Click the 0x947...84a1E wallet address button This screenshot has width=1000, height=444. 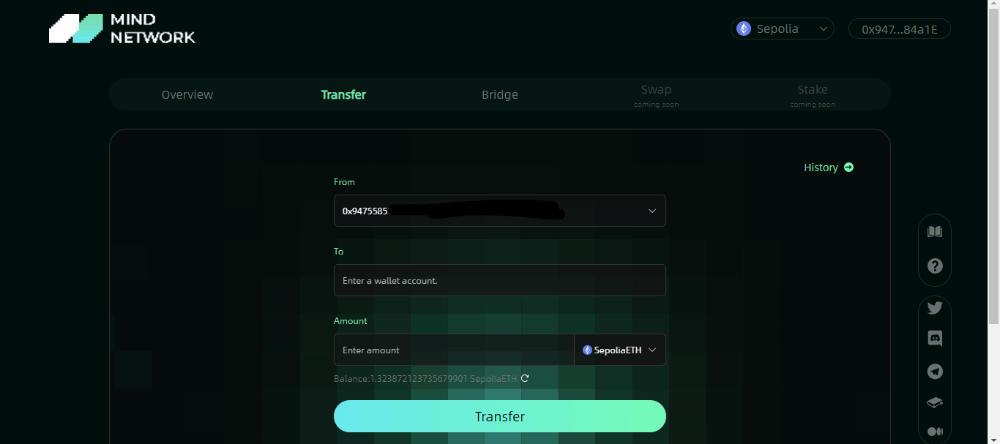click(x=899, y=29)
